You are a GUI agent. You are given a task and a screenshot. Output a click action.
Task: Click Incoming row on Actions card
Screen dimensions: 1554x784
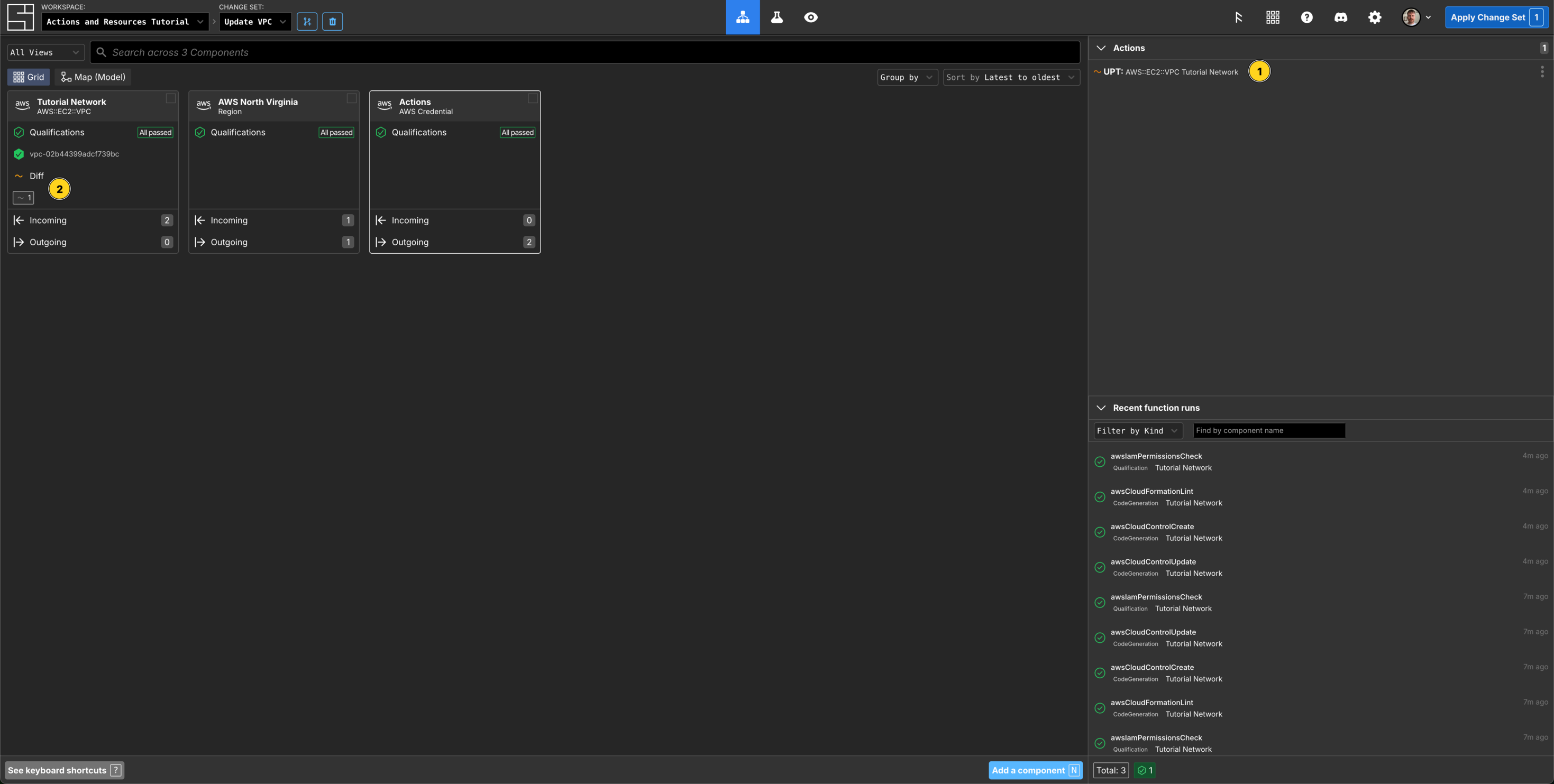455,220
